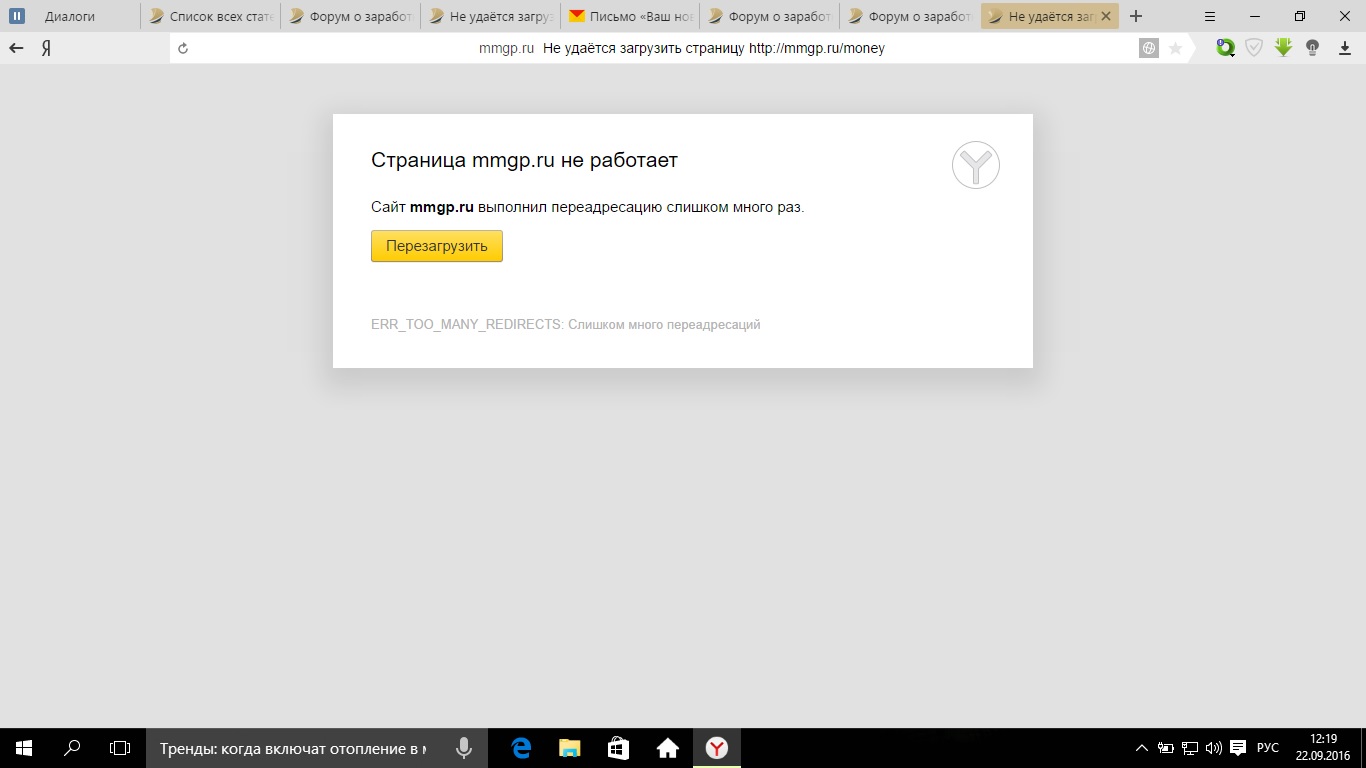The width and height of the screenshot is (1366, 768).
Task: Restore down the Yandex Browser window
Action: (x=1300, y=16)
